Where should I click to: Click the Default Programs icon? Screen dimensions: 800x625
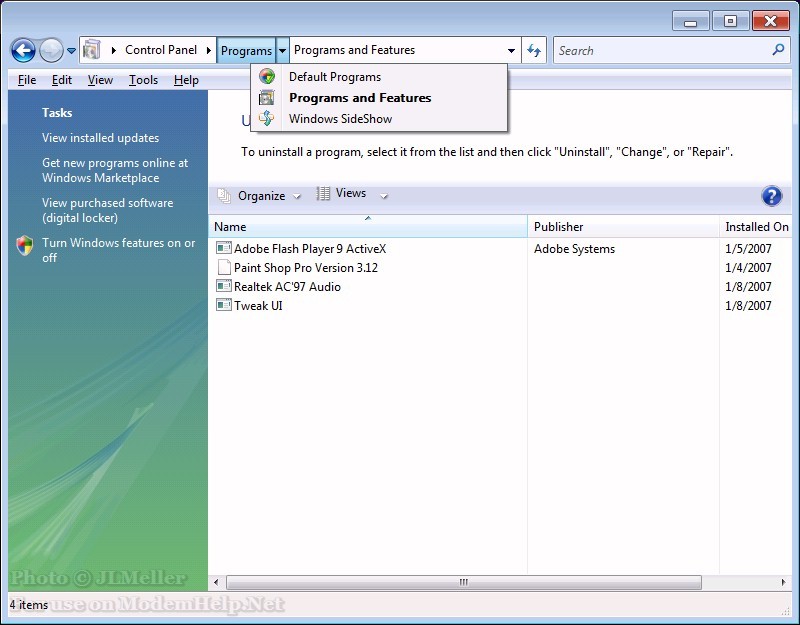click(x=267, y=77)
